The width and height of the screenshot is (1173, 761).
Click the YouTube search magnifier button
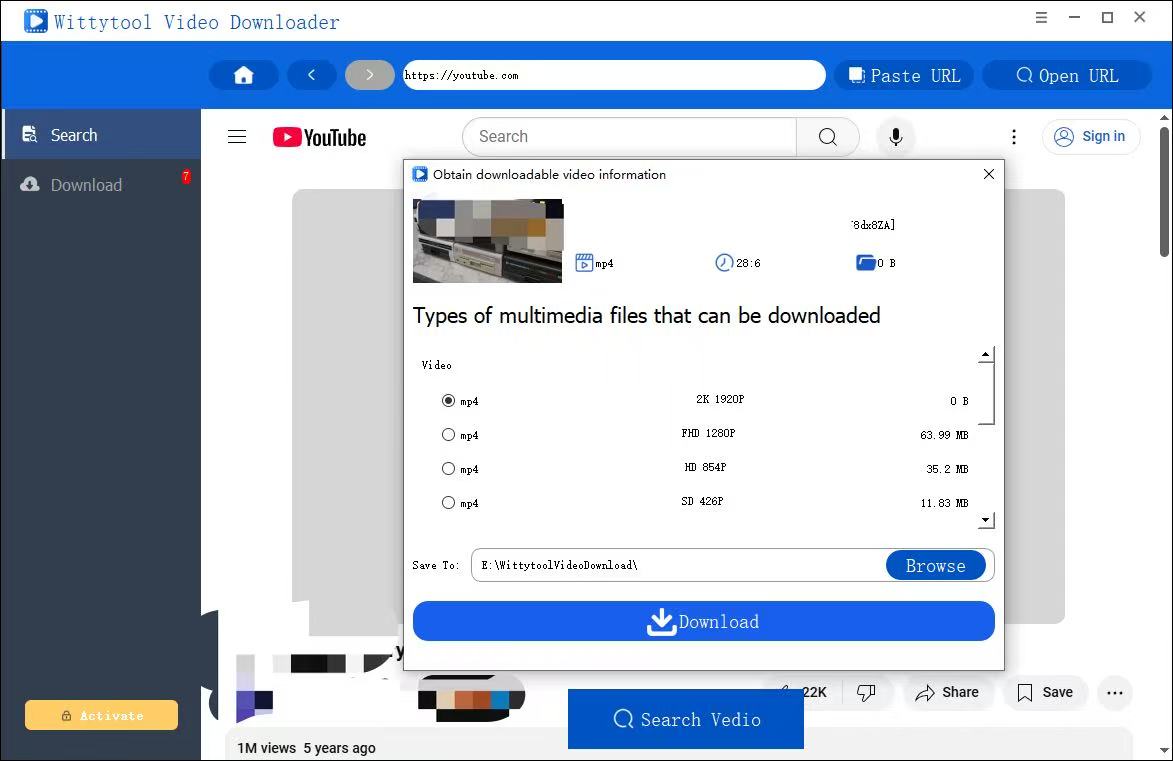tap(827, 137)
